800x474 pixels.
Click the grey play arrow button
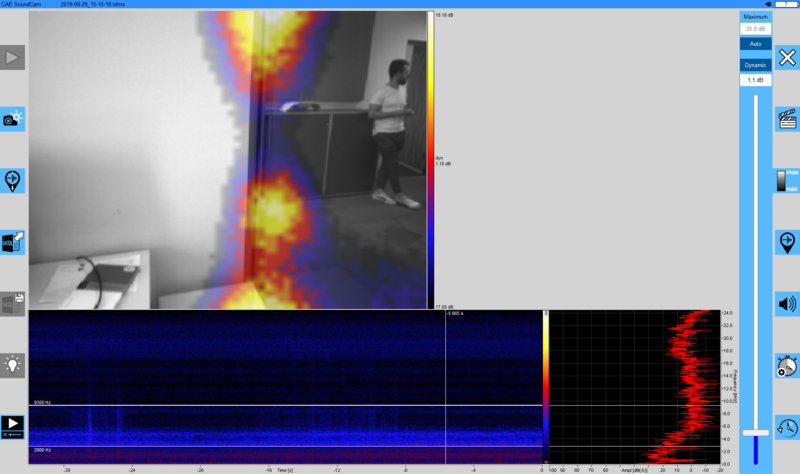(x=12, y=58)
